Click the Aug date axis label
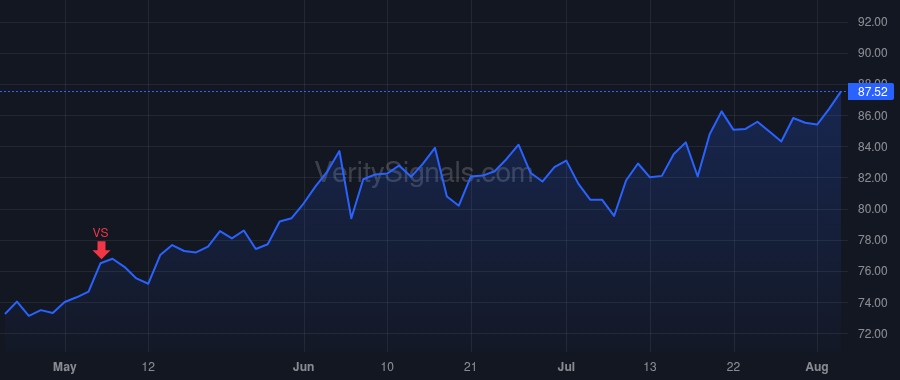 click(x=817, y=367)
